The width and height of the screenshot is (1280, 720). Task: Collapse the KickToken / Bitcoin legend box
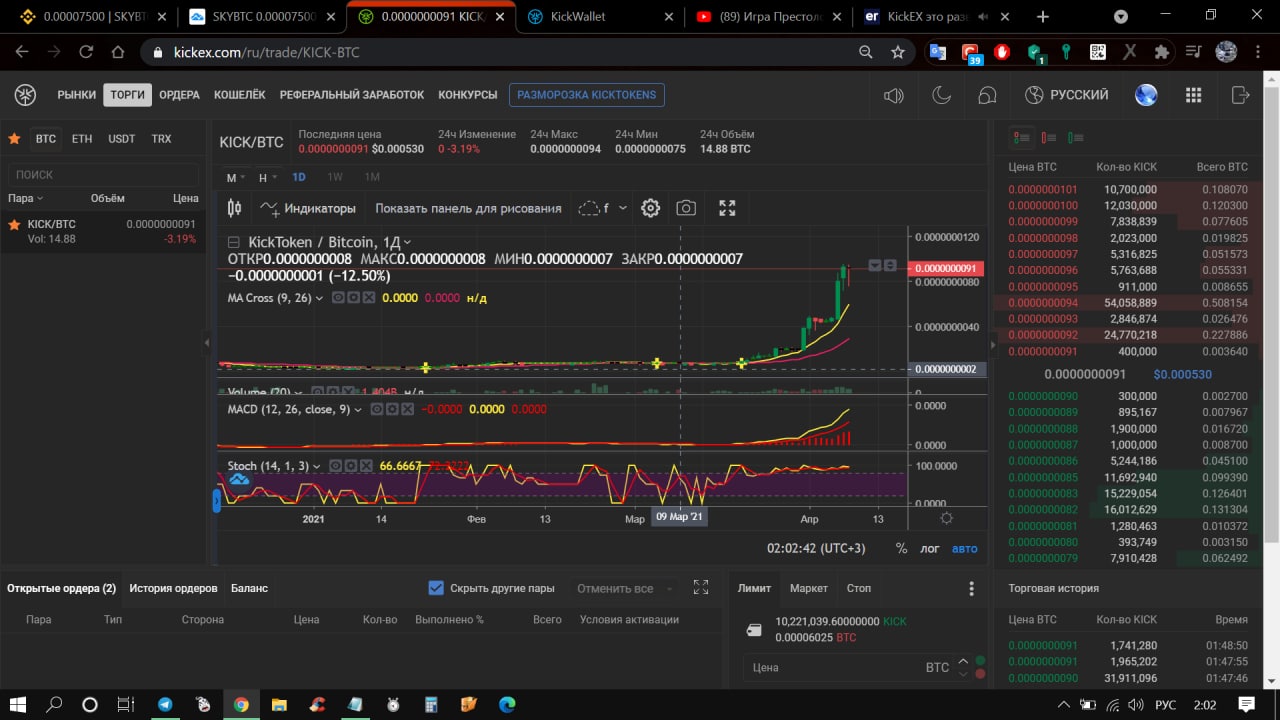(x=234, y=242)
